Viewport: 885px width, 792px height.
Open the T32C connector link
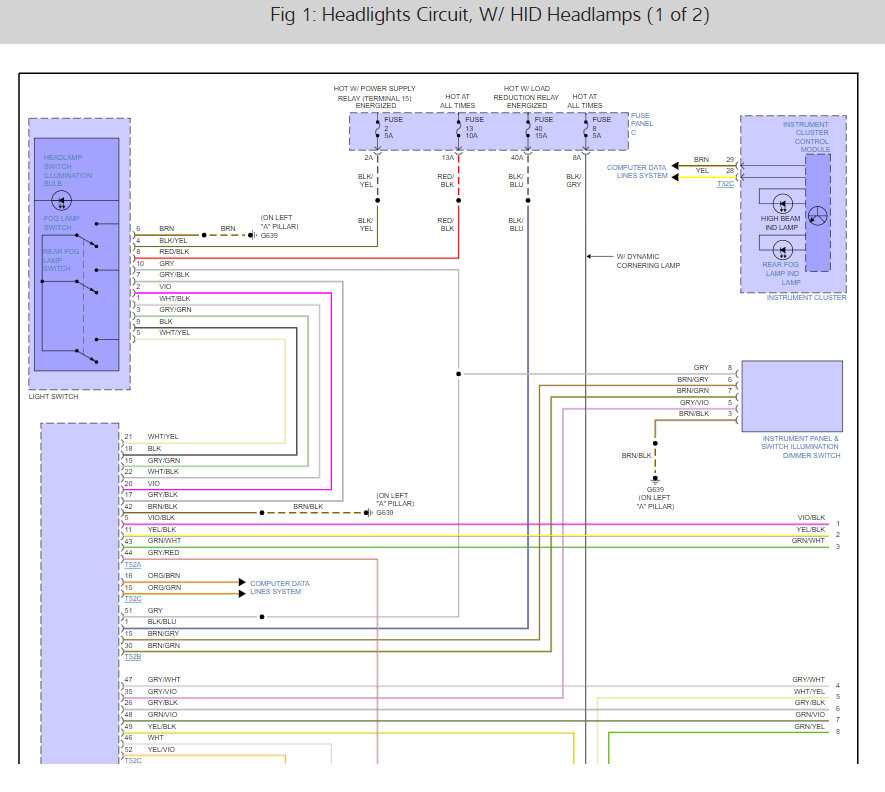[725, 184]
